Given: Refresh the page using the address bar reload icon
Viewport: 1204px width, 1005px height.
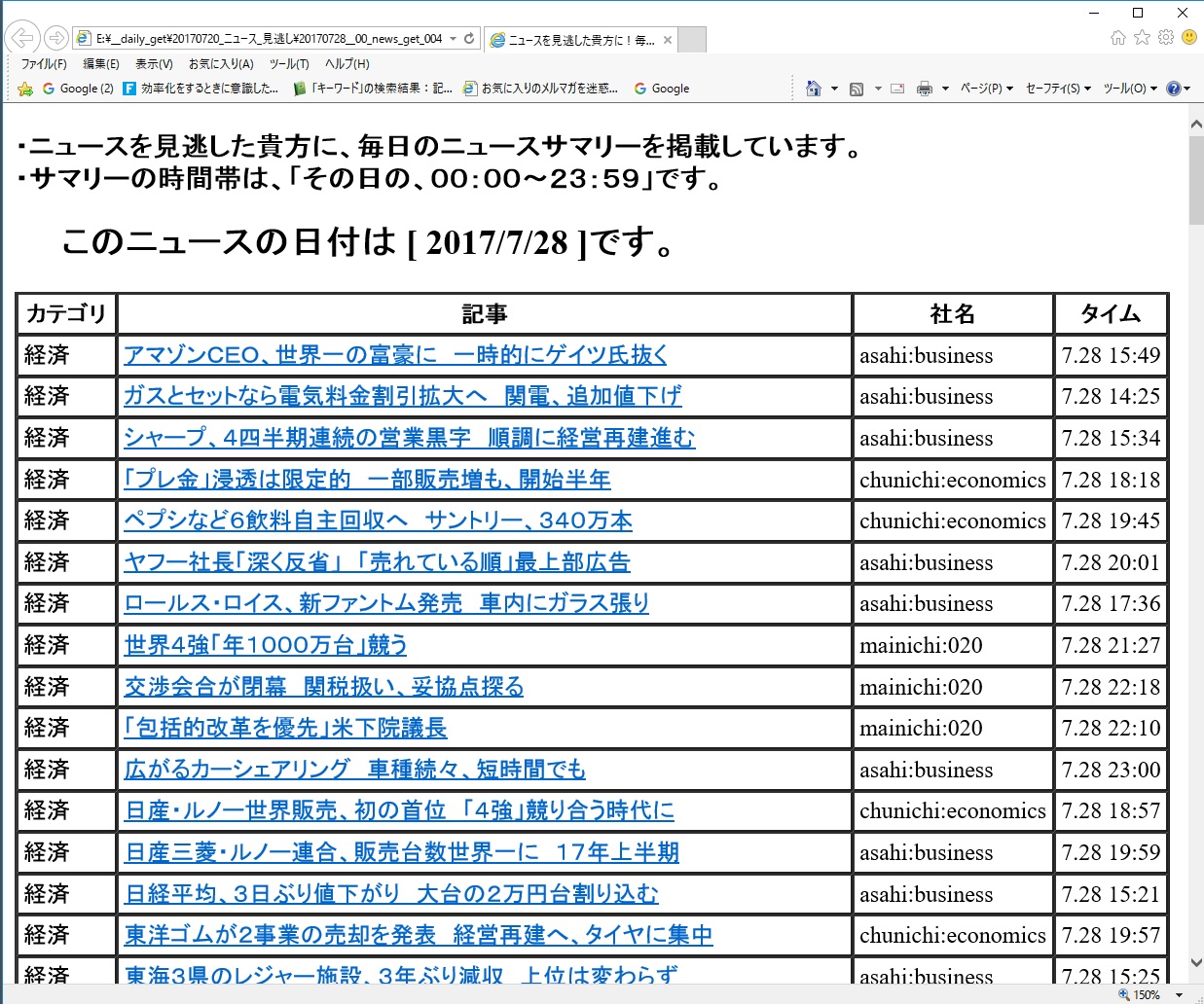Looking at the screenshot, I should click(469, 39).
